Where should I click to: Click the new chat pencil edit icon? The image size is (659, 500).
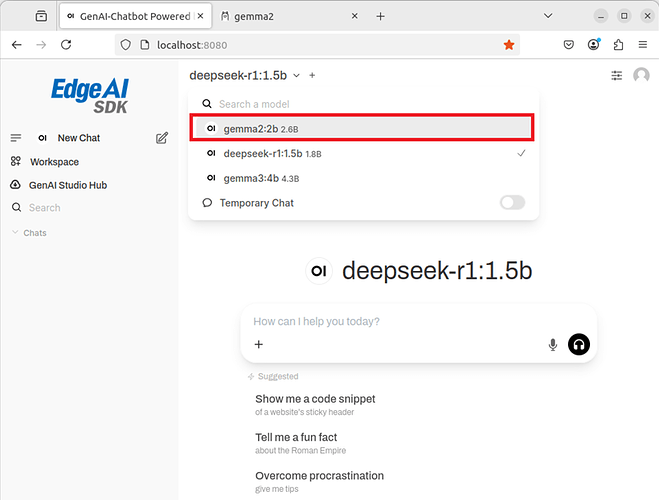tap(162, 138)
